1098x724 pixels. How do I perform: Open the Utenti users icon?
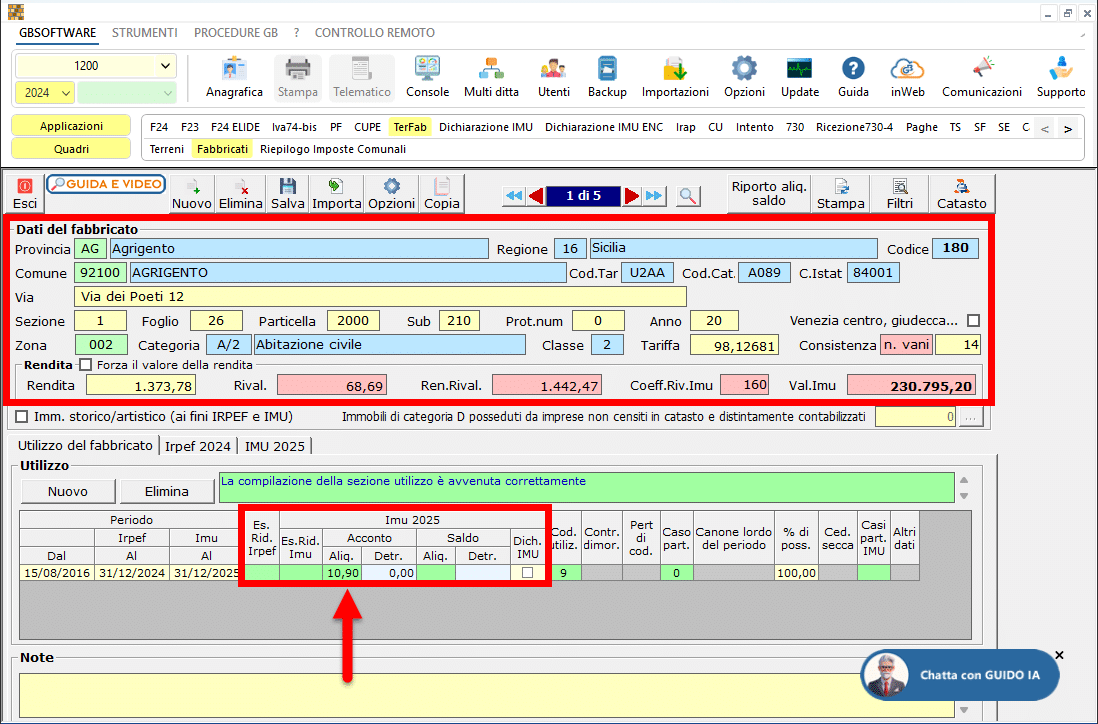click(x=553, y=77)
